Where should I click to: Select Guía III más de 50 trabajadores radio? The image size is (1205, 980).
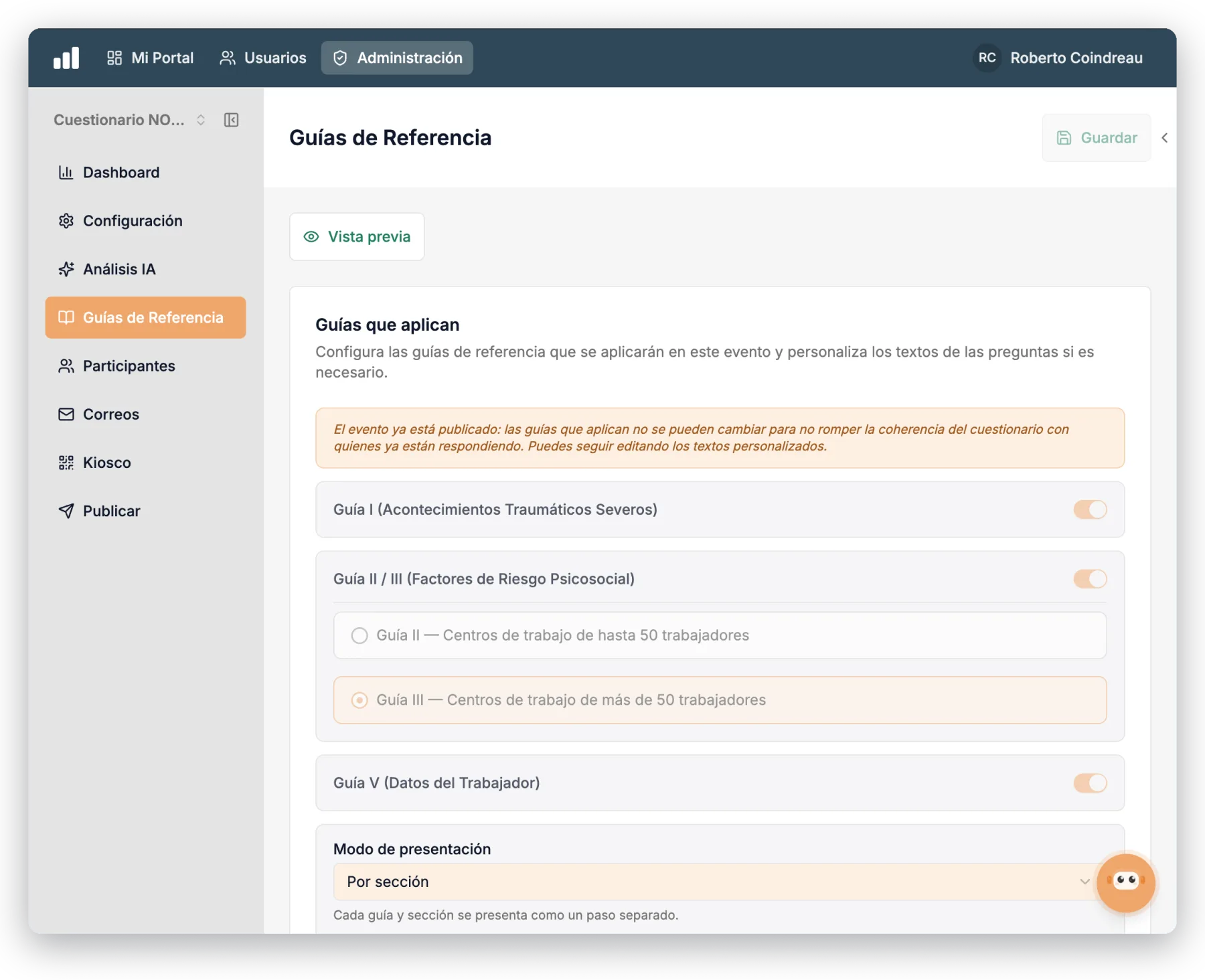pyautogui.click(x=359, y=700)
